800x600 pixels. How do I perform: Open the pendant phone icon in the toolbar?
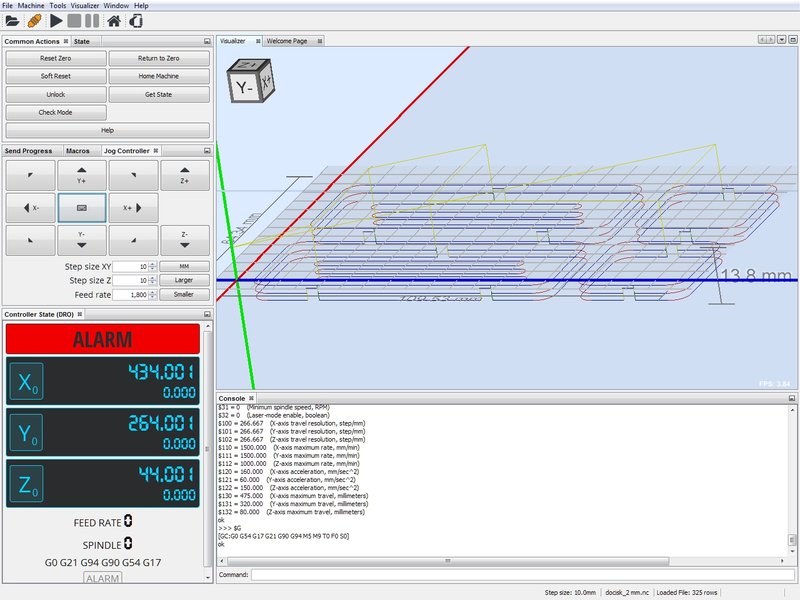pyautogui.click(x=136, y=21)
